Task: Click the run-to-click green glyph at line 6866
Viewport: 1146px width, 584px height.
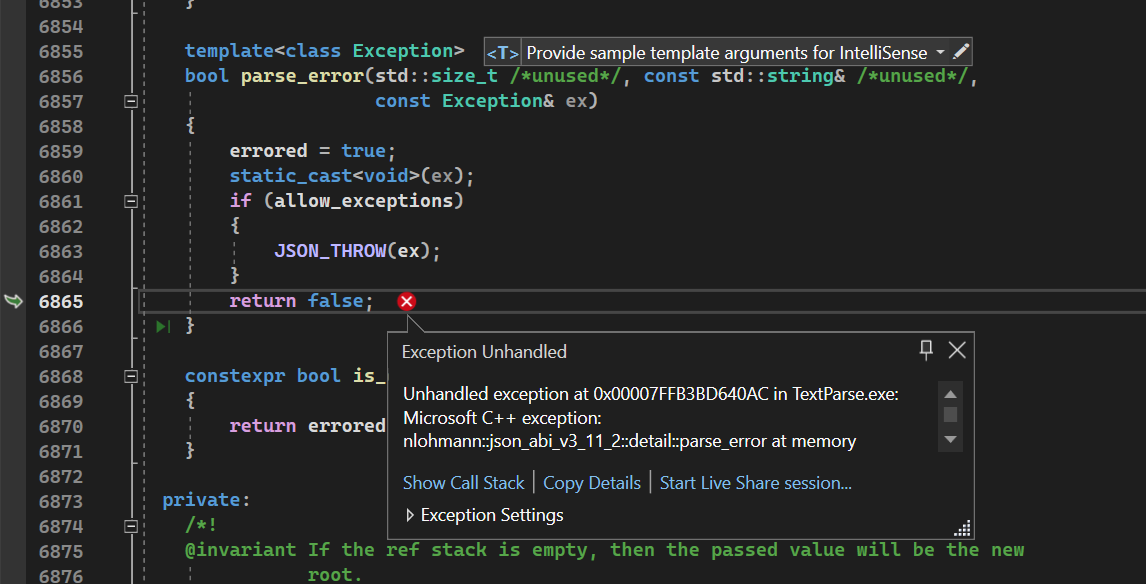Action: click(x=163, y=326)
